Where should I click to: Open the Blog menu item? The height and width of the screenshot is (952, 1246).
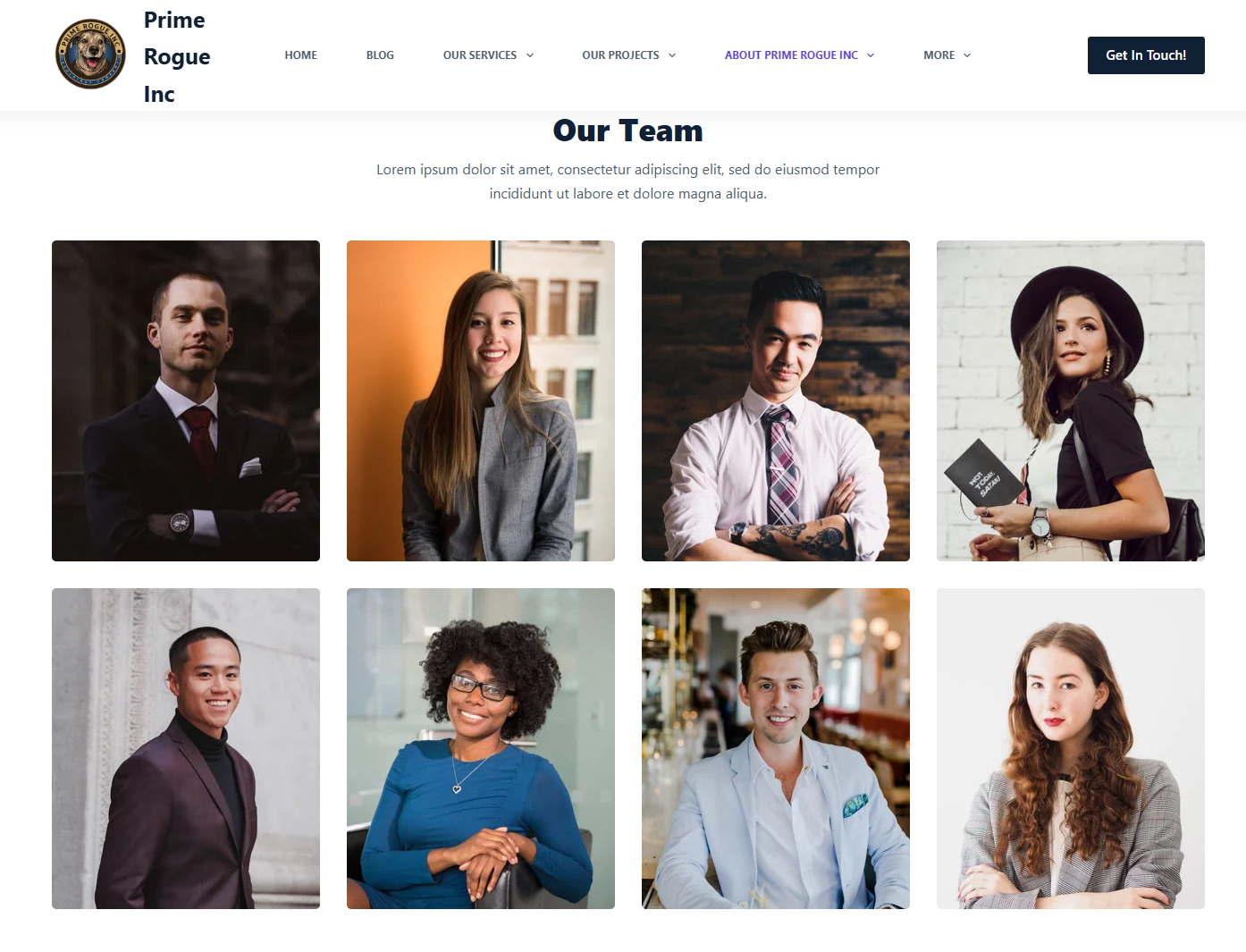pos(380,55)
